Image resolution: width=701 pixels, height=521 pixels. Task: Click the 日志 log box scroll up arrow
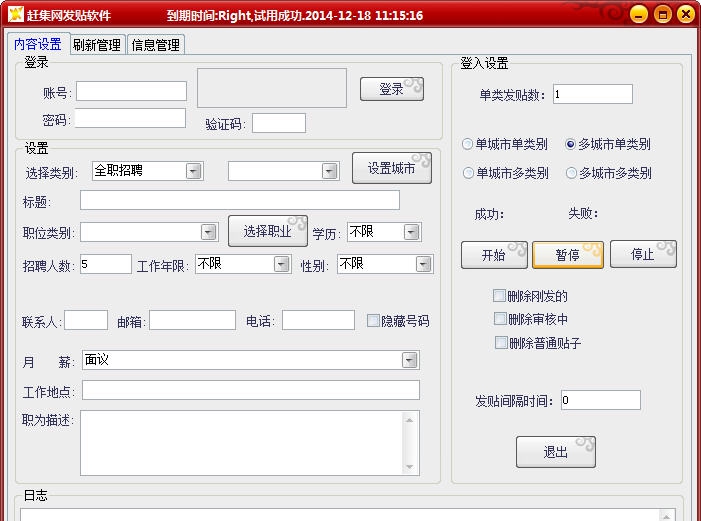point(667,516)
